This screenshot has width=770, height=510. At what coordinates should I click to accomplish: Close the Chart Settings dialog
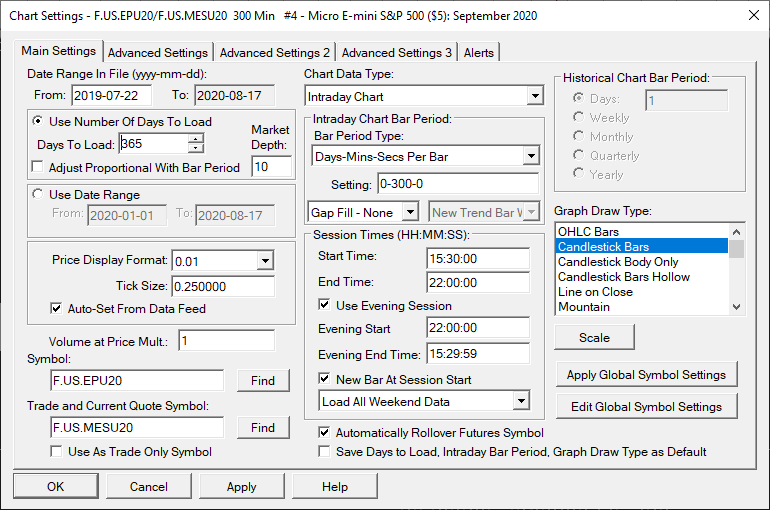click(x=754, y=15)
